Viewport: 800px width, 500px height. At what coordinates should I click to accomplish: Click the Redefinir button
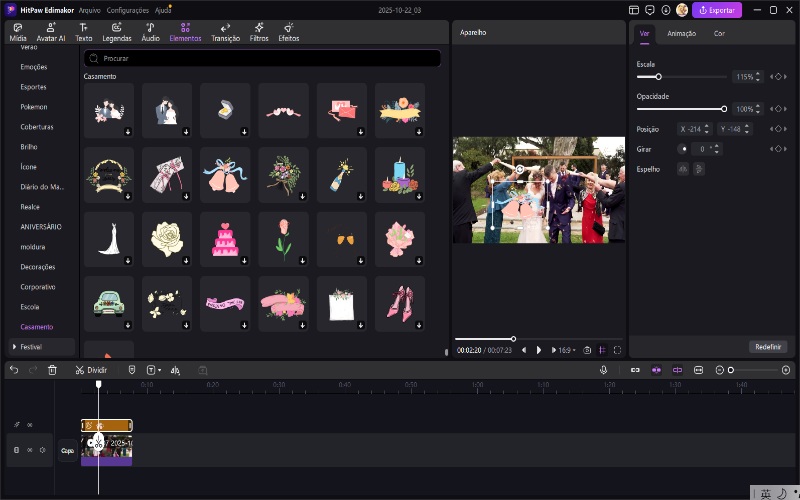[768, 347]
